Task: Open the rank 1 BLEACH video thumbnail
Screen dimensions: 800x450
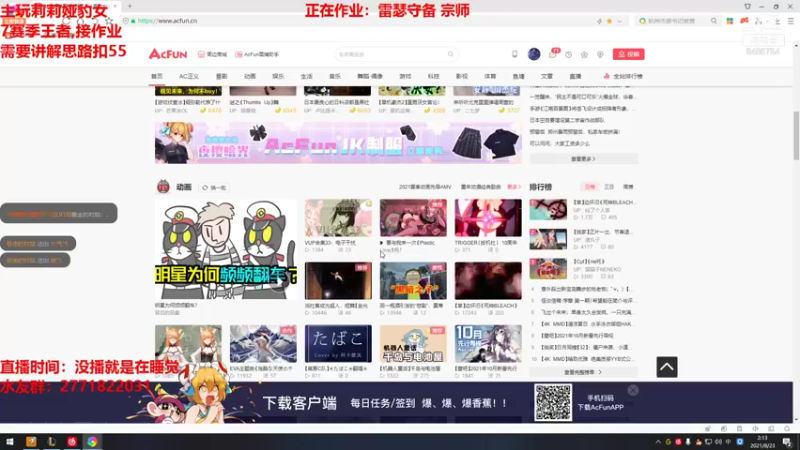Action: point(548,210)
